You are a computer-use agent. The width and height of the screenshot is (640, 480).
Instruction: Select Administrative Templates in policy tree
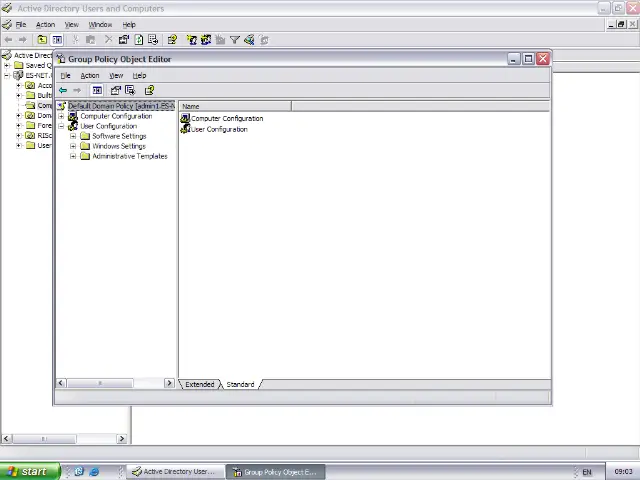(130, 156)
